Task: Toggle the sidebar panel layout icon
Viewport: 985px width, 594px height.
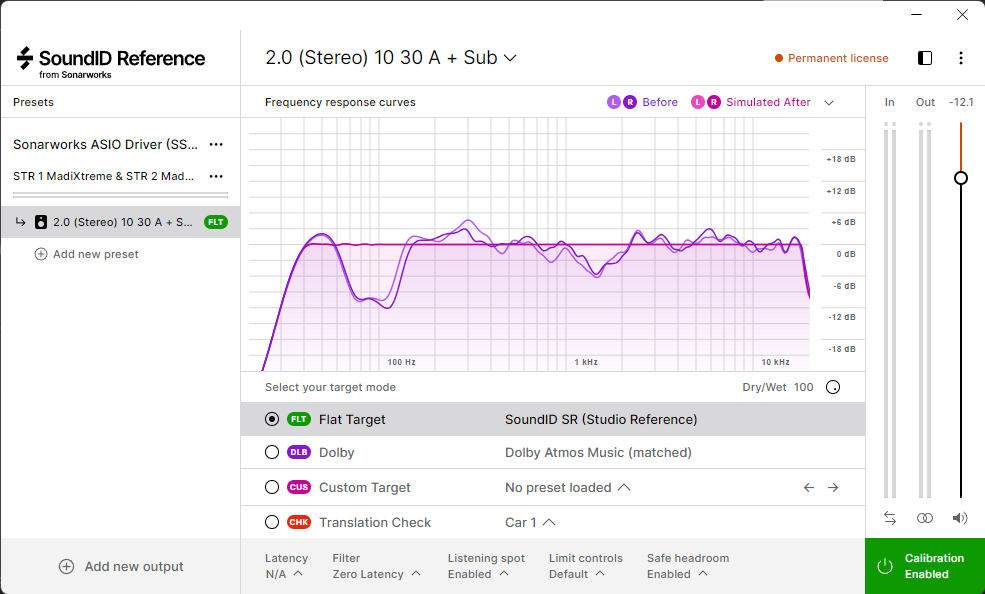Action: 925,58
